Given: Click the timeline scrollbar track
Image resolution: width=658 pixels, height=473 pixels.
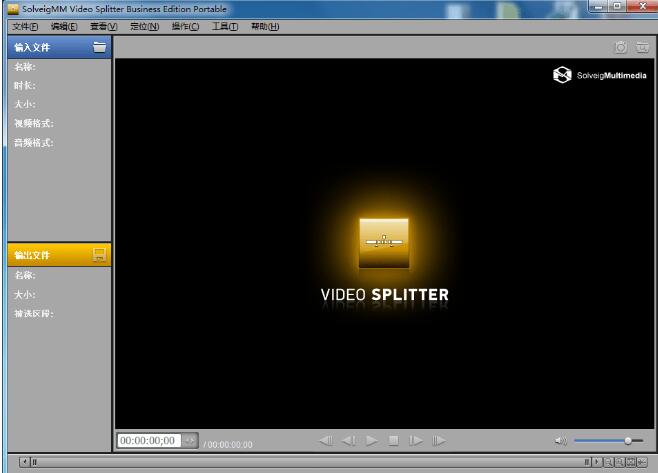Looking at the screenshot, I should [311, 462].
